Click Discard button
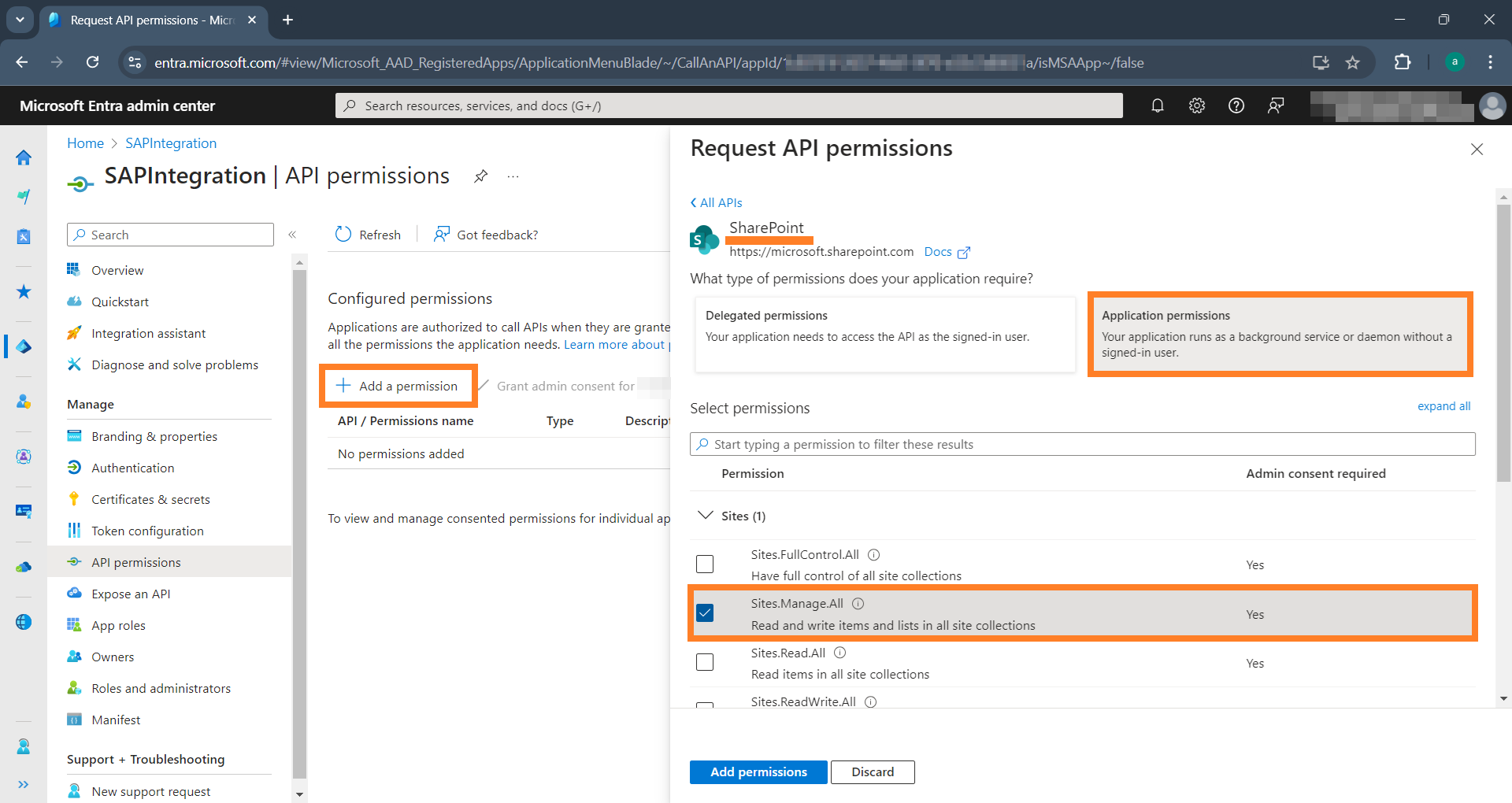 (873, 772)
